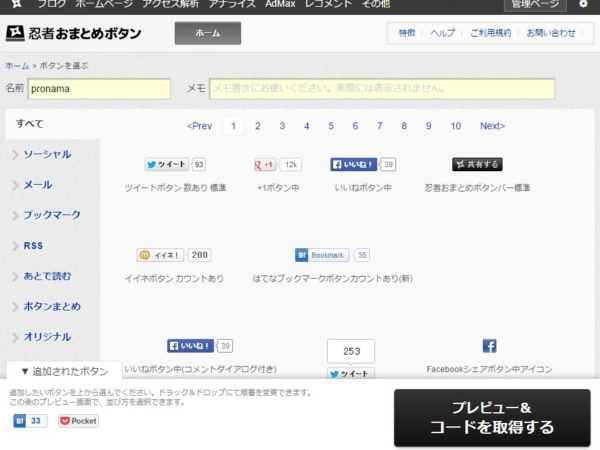The height and width of the screenshot is (450, 600).
Task: Add the Facebook share square icon
Action: 489,346
